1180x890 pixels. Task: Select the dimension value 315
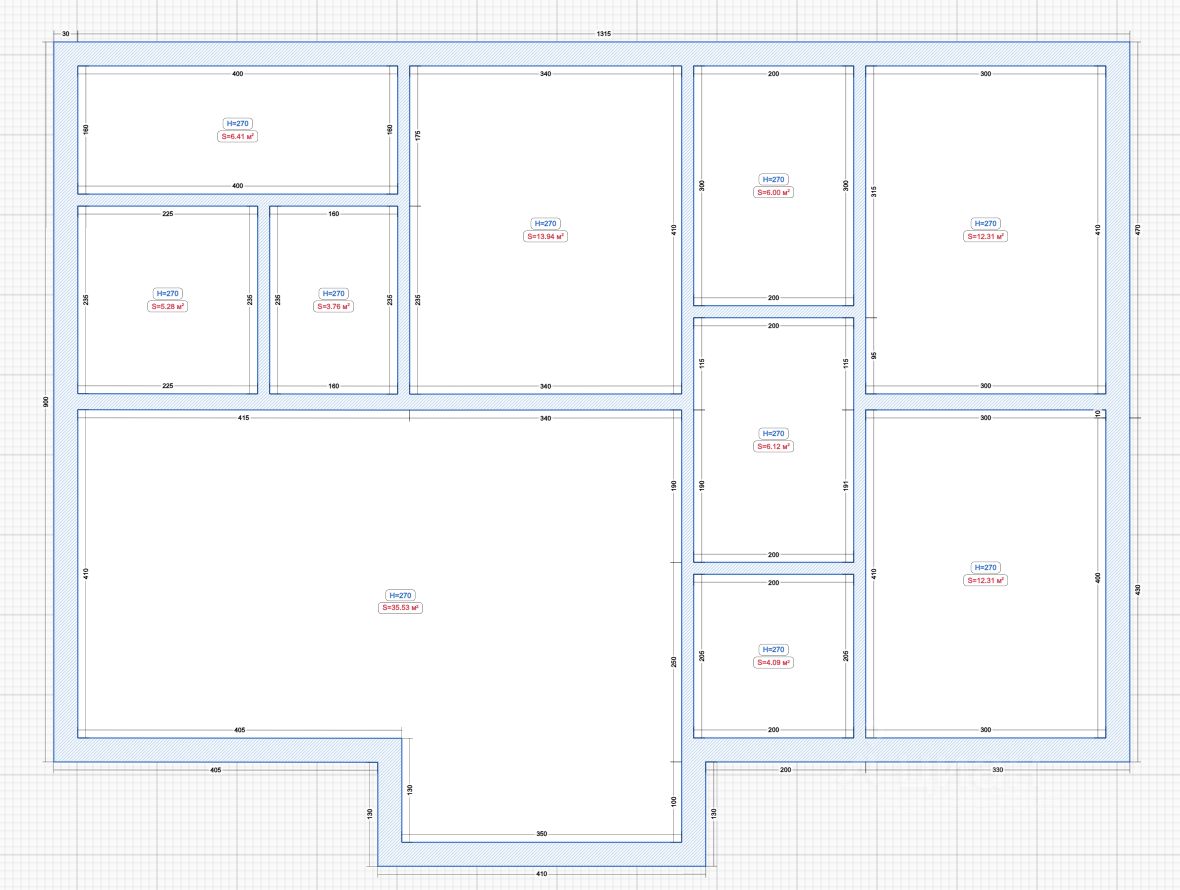point(874,192)
